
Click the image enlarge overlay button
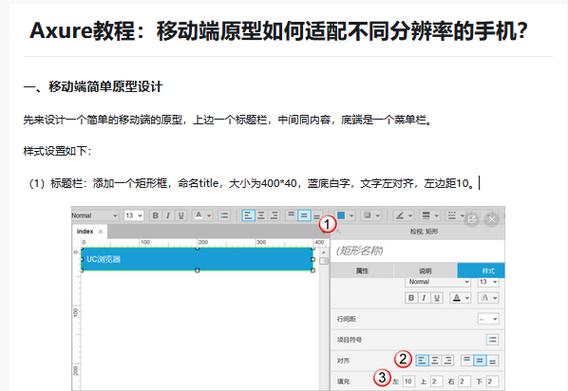[471, 219]
